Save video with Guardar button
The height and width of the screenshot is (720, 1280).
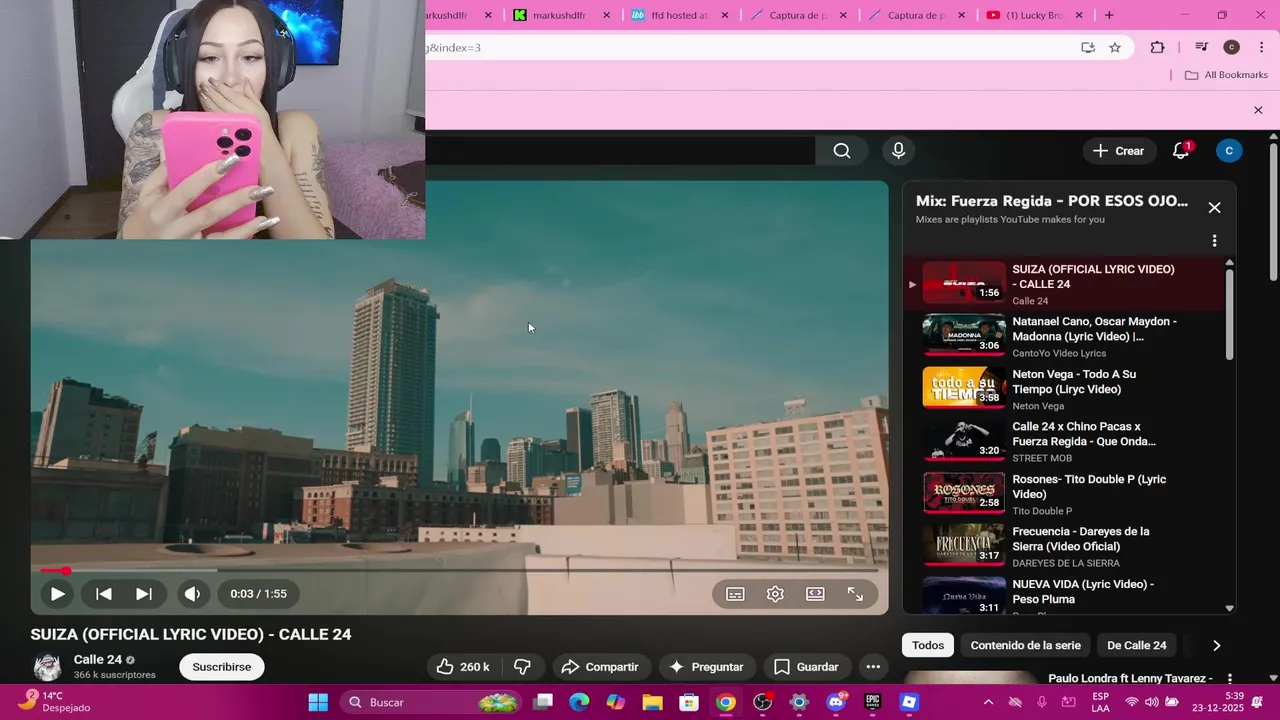pos(806,667)
